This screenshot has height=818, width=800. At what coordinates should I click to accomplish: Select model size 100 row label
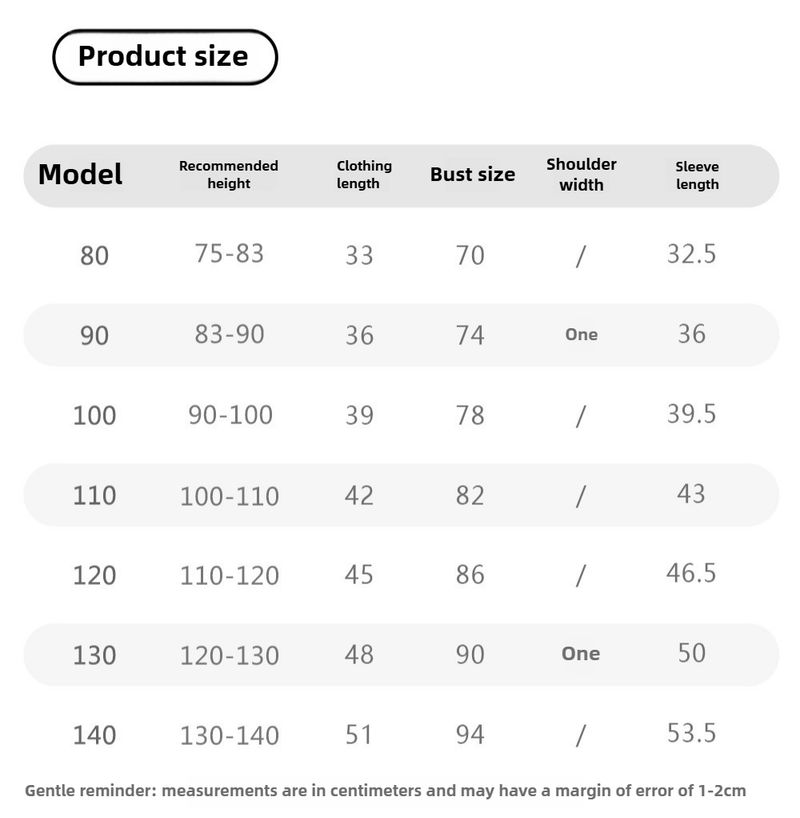[94, 415]
